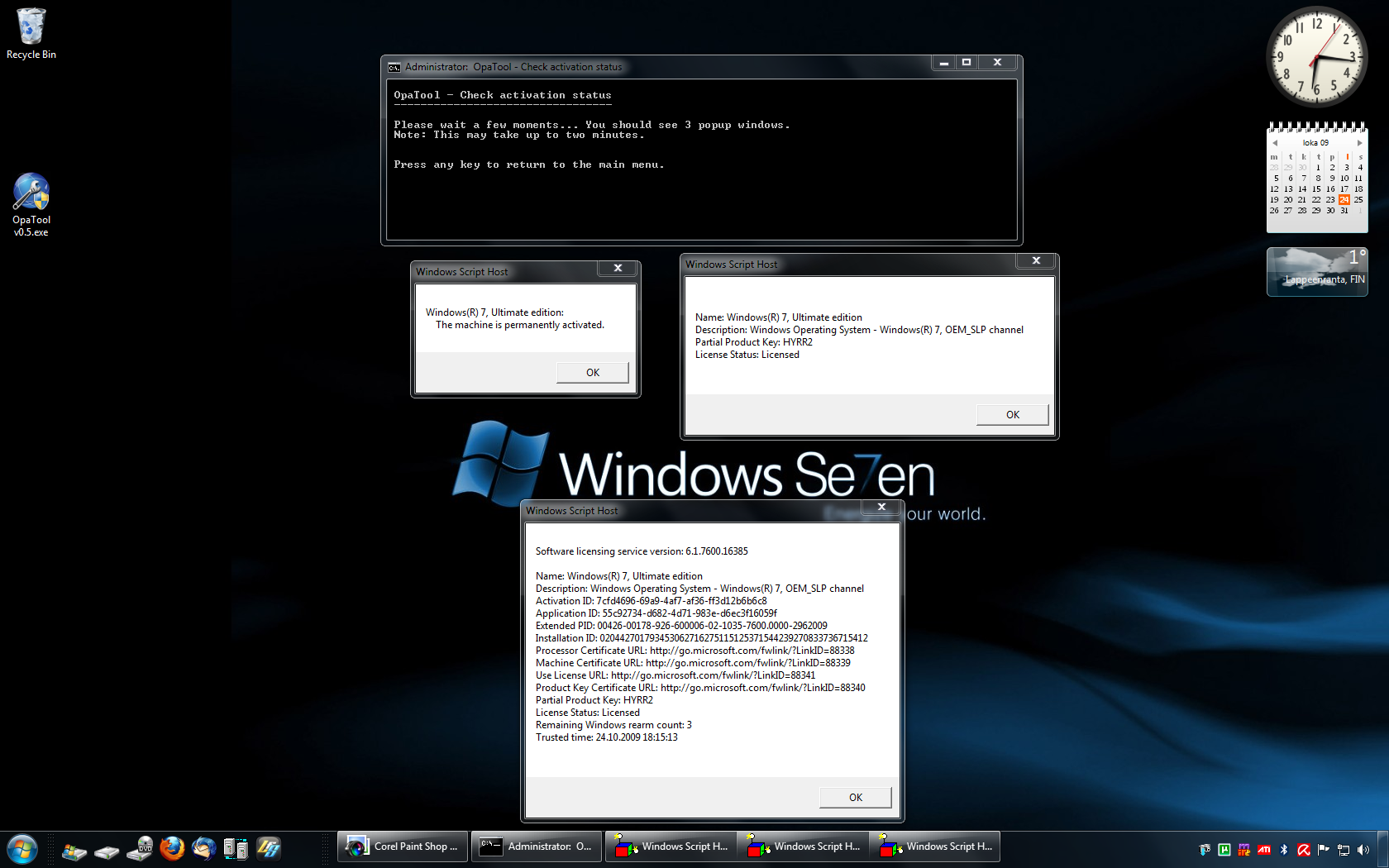Click the uTorrent tray icon
The height and width of the screenshot is (868, 1389).
click(1224, 850)
